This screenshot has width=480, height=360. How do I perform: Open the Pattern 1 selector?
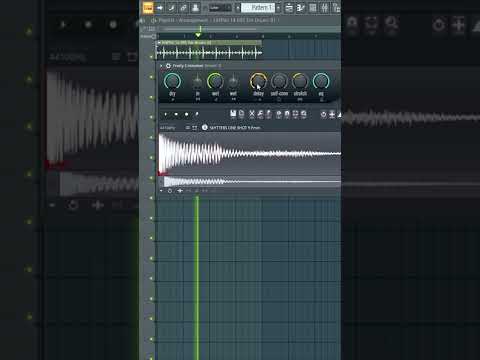tap(258, 8)
